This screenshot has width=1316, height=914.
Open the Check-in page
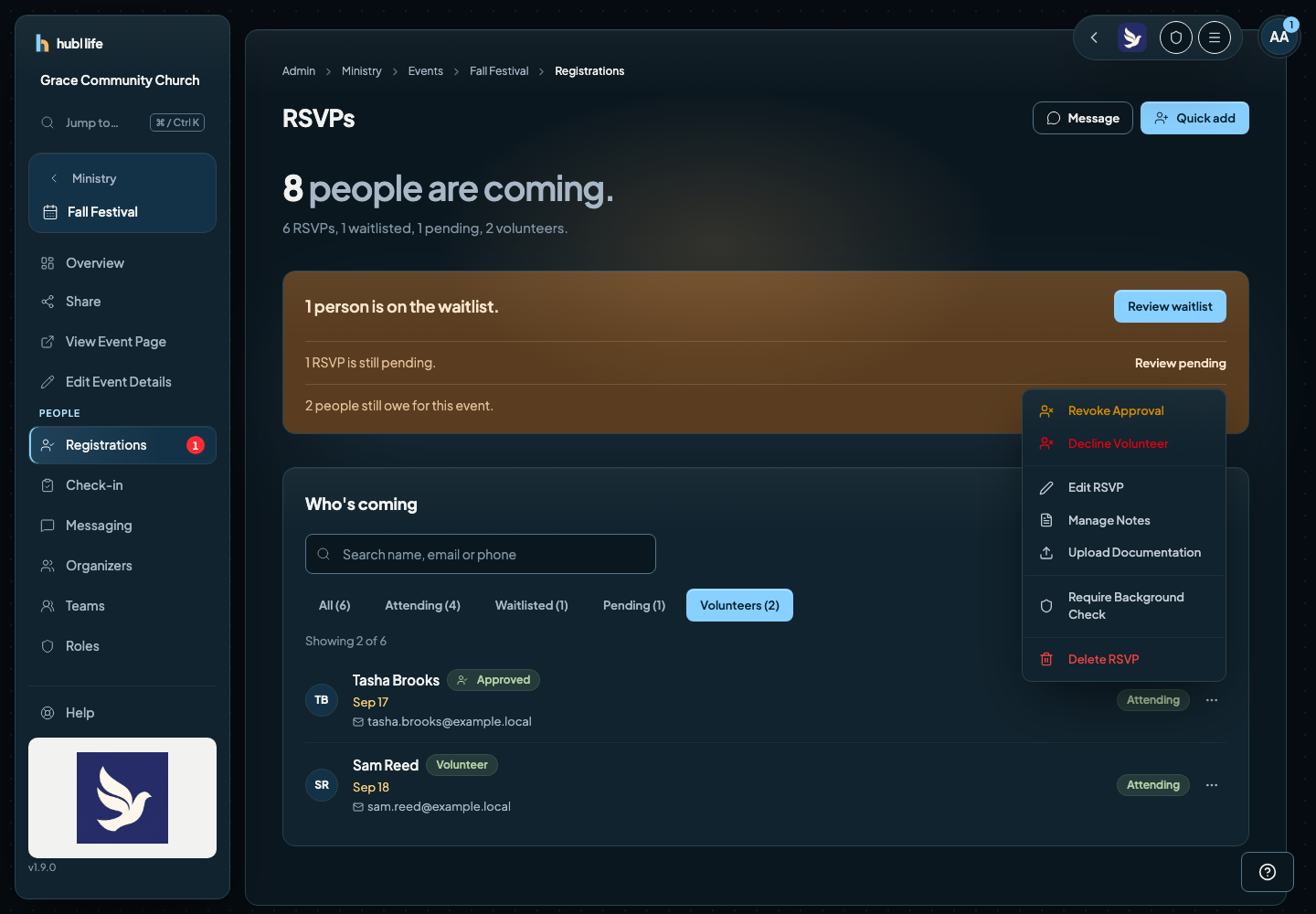coord(122,485)
